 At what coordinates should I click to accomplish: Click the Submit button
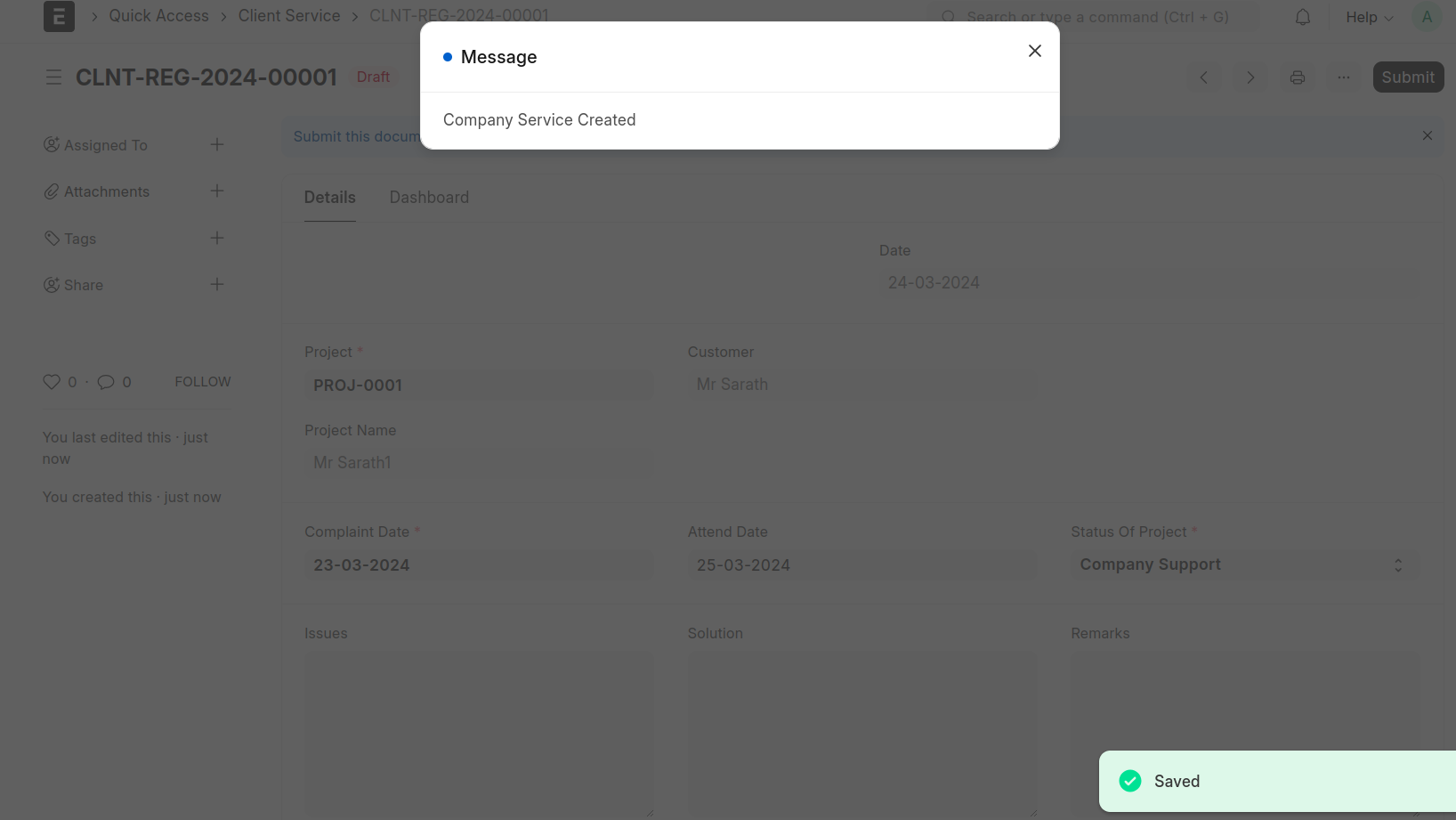coord(1408,77)
